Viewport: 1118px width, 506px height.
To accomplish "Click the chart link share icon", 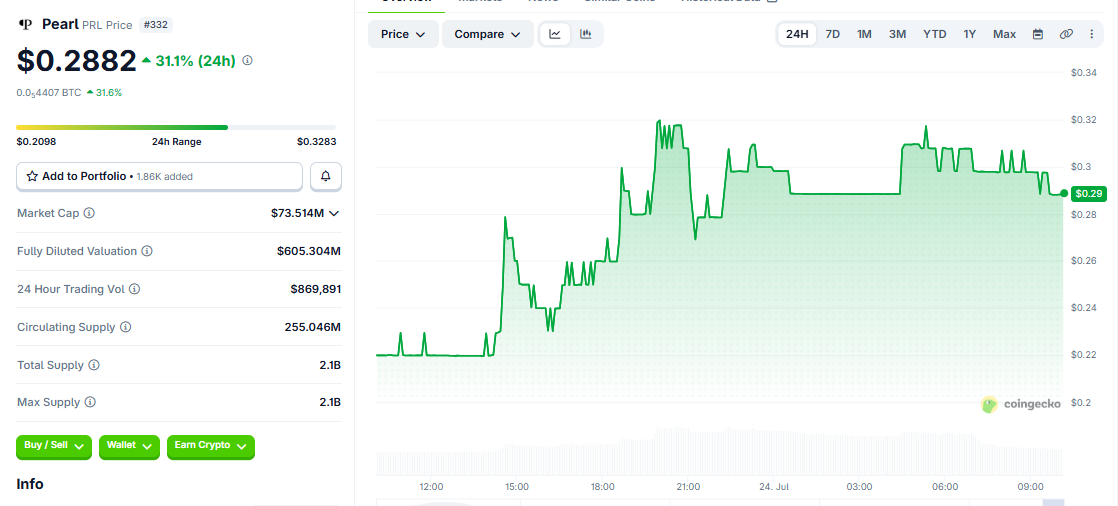I will (x=1066, y=33).
